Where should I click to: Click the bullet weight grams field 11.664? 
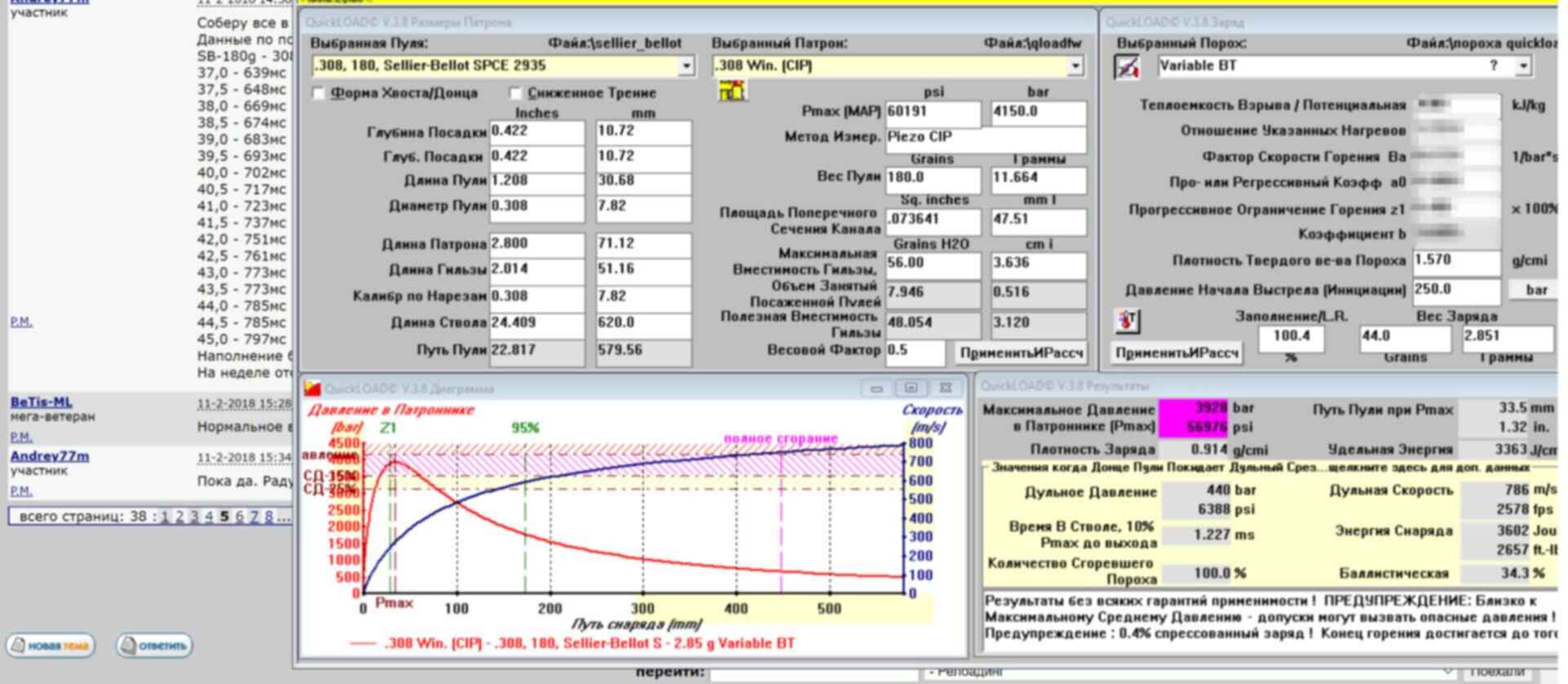pos(1038,179)
